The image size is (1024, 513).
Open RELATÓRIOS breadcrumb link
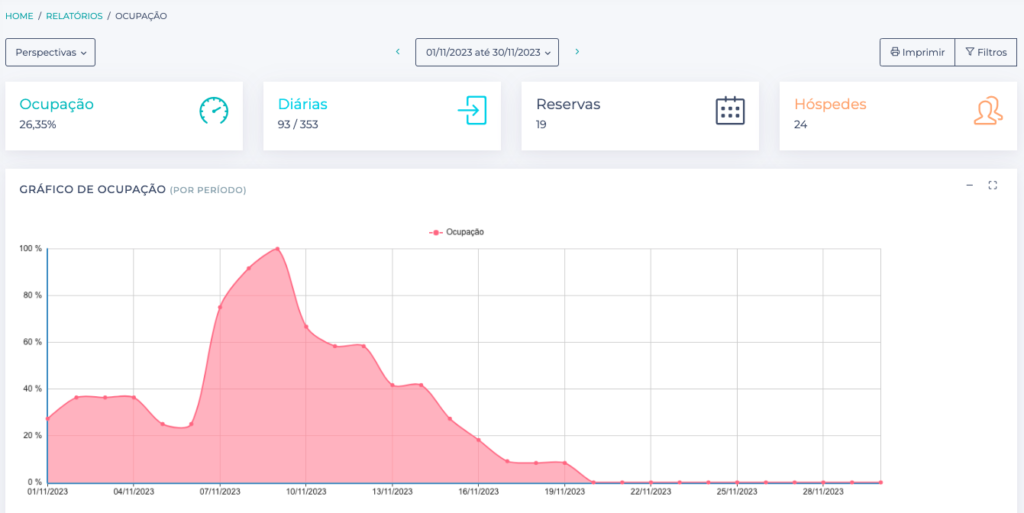(x=74, y=16)
